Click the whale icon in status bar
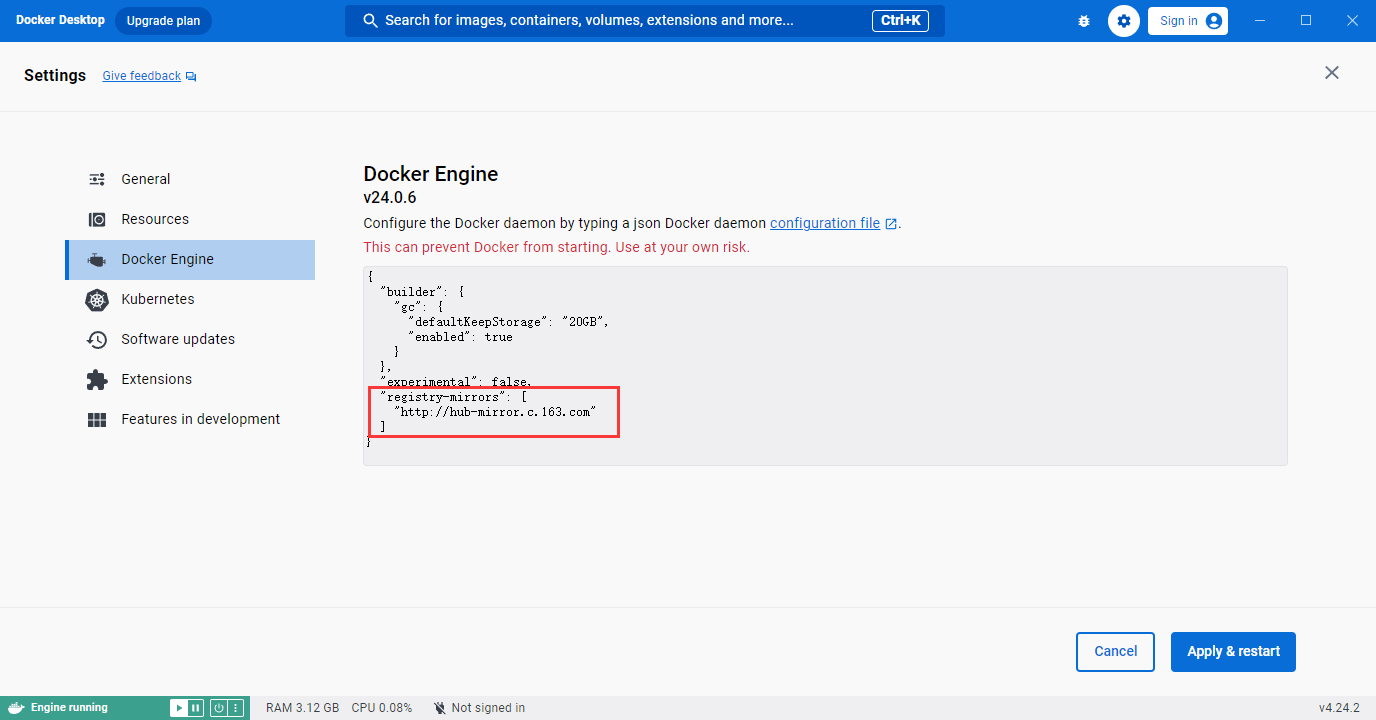This screenshot has width=1376, height=720. tap(16, 708)
